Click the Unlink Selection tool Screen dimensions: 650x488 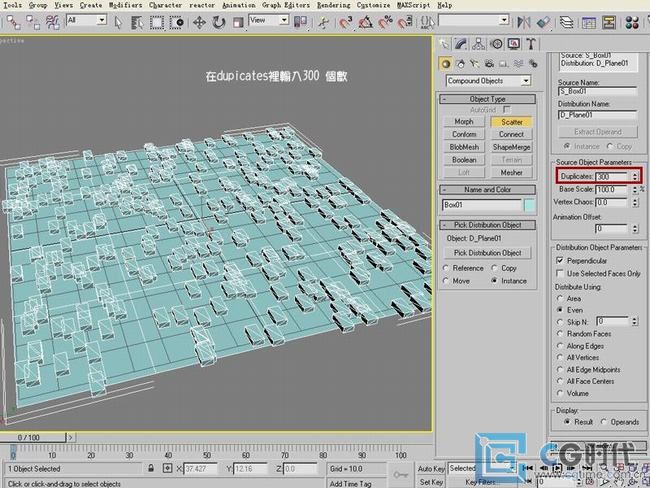[33, 22]
